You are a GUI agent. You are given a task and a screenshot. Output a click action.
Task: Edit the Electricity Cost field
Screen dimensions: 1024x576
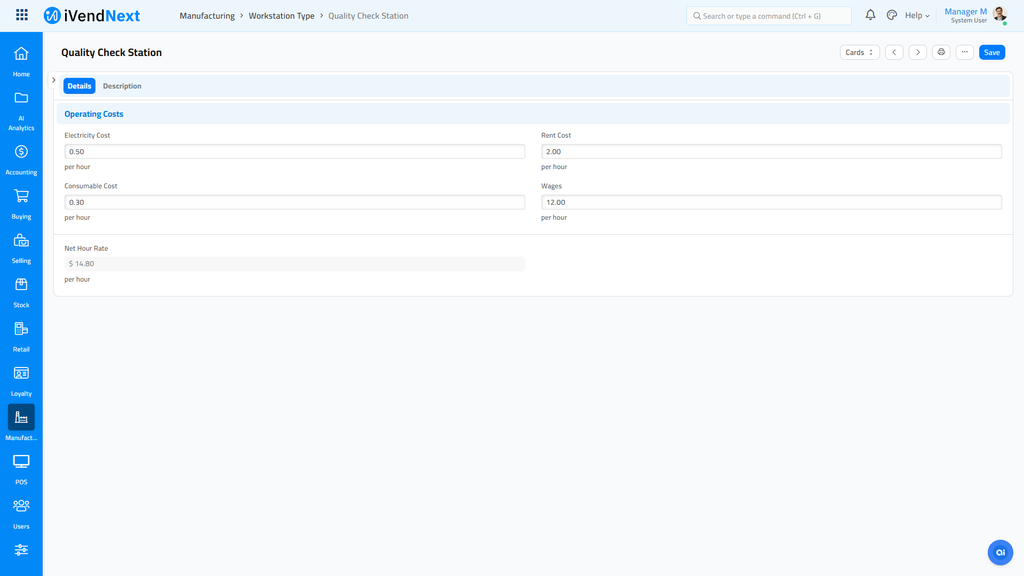[295, 152]
